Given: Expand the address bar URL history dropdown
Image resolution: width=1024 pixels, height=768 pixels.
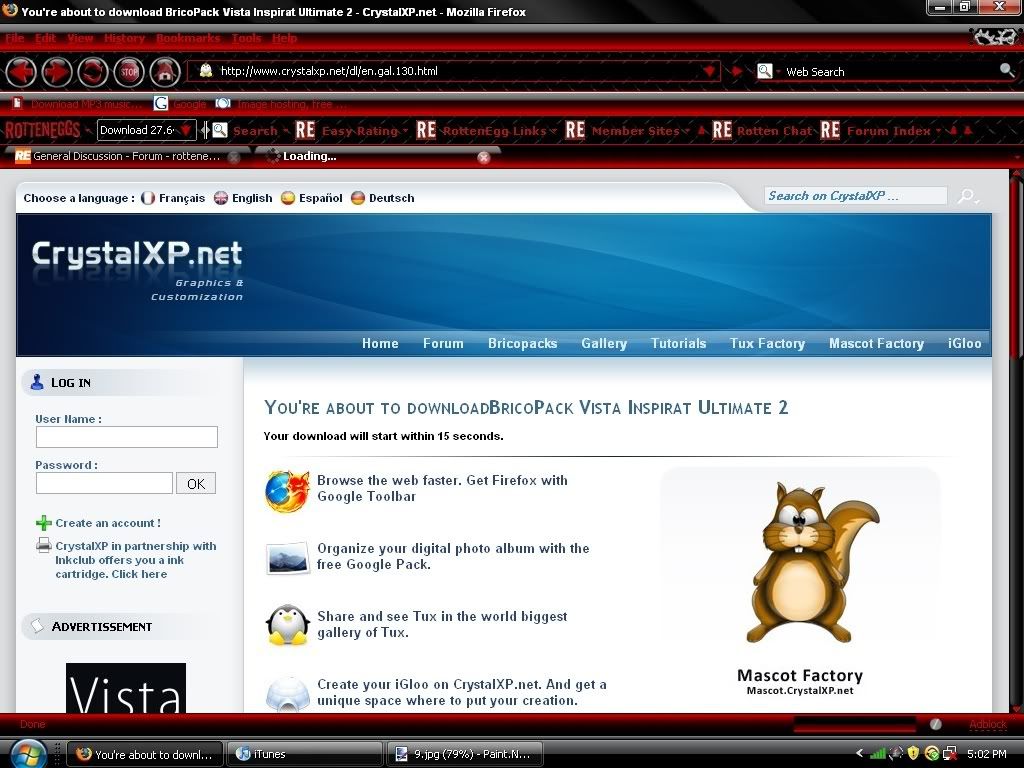Looking at the screenshot, I should tap(709, 71).
